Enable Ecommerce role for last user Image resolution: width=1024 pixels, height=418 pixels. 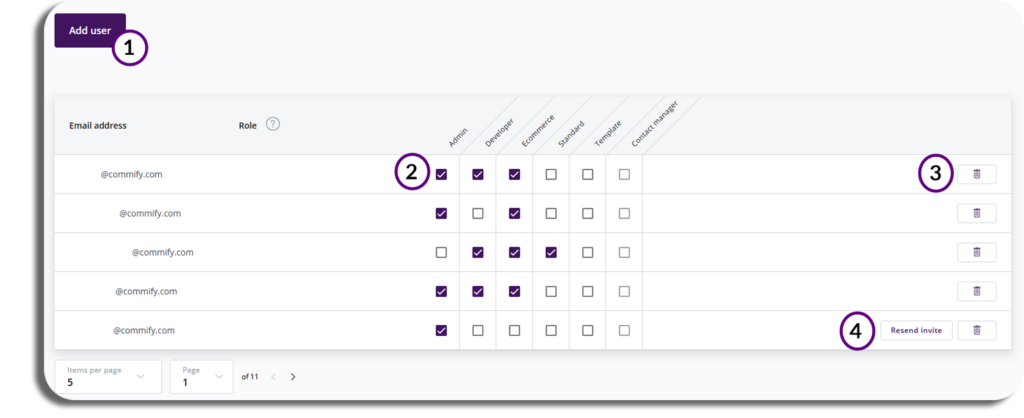(515, 330)
